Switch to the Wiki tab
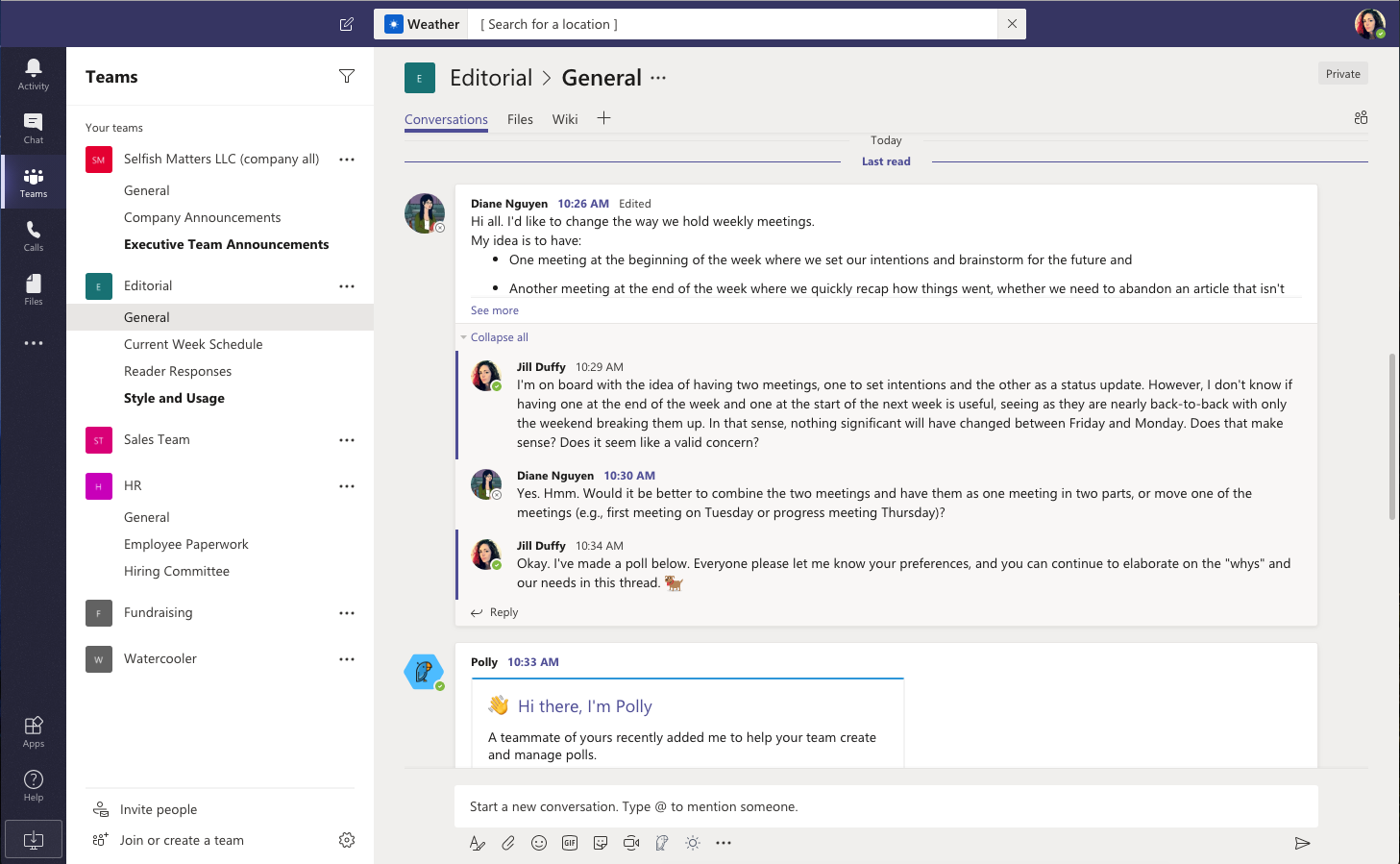The width and height of the screenshot is (1400, 864). coord(565,119)
